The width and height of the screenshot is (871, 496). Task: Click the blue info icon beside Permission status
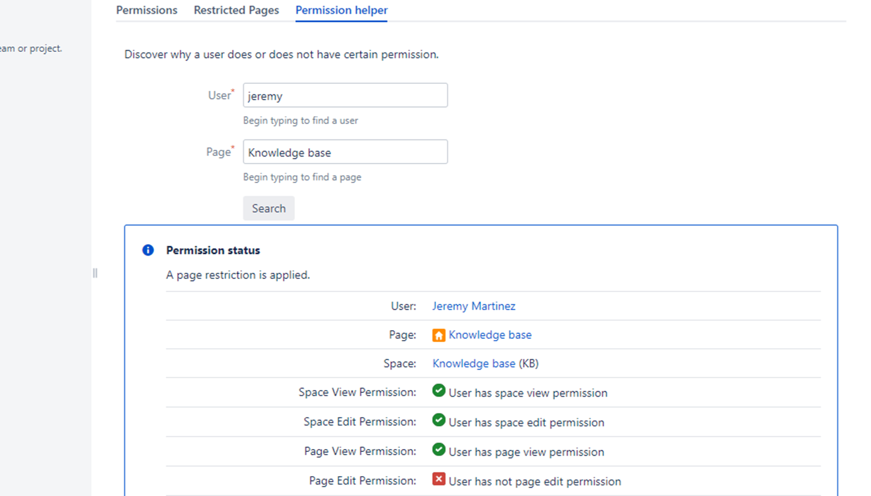148,250
